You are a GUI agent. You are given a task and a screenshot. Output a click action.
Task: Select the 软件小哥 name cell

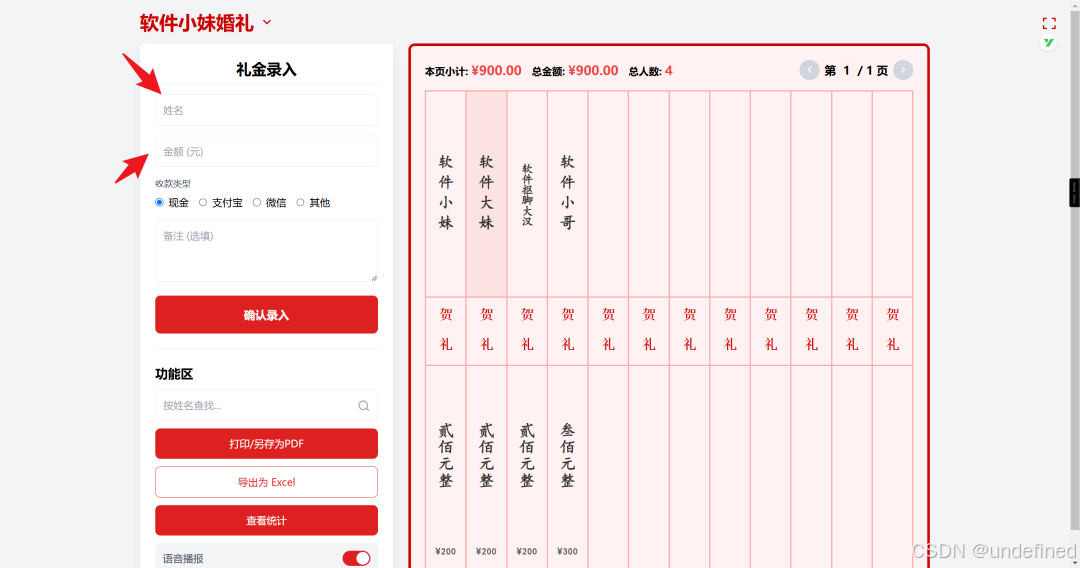pos(568,193)
